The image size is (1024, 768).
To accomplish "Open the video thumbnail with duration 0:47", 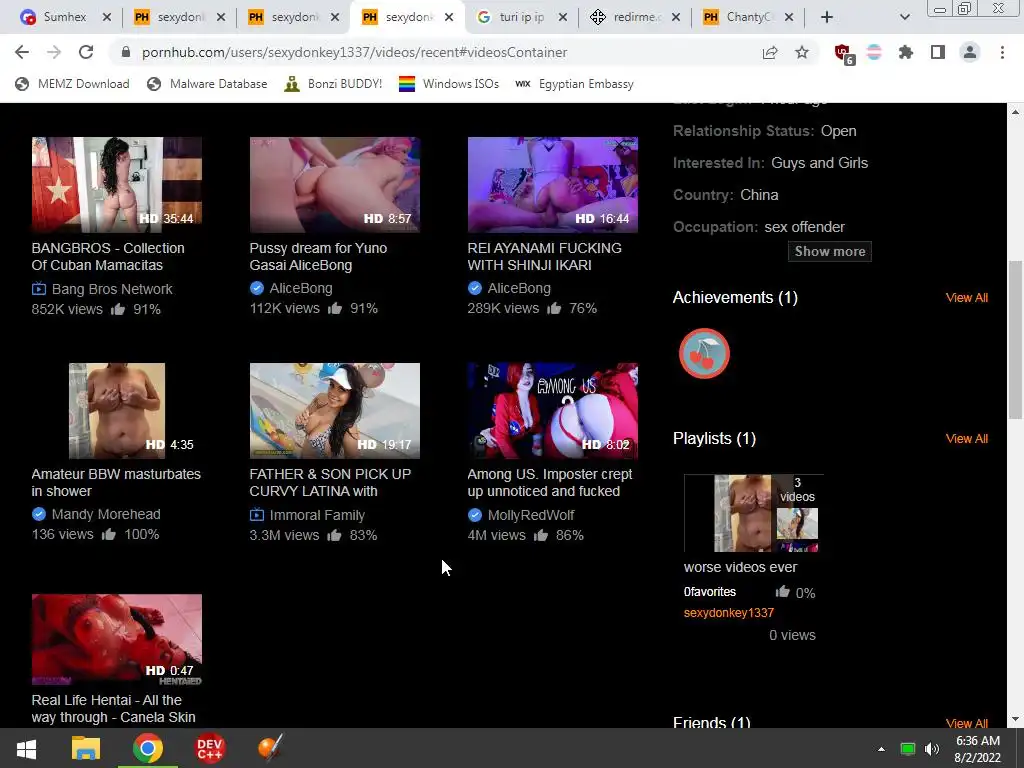I will (x=116, y=639).
